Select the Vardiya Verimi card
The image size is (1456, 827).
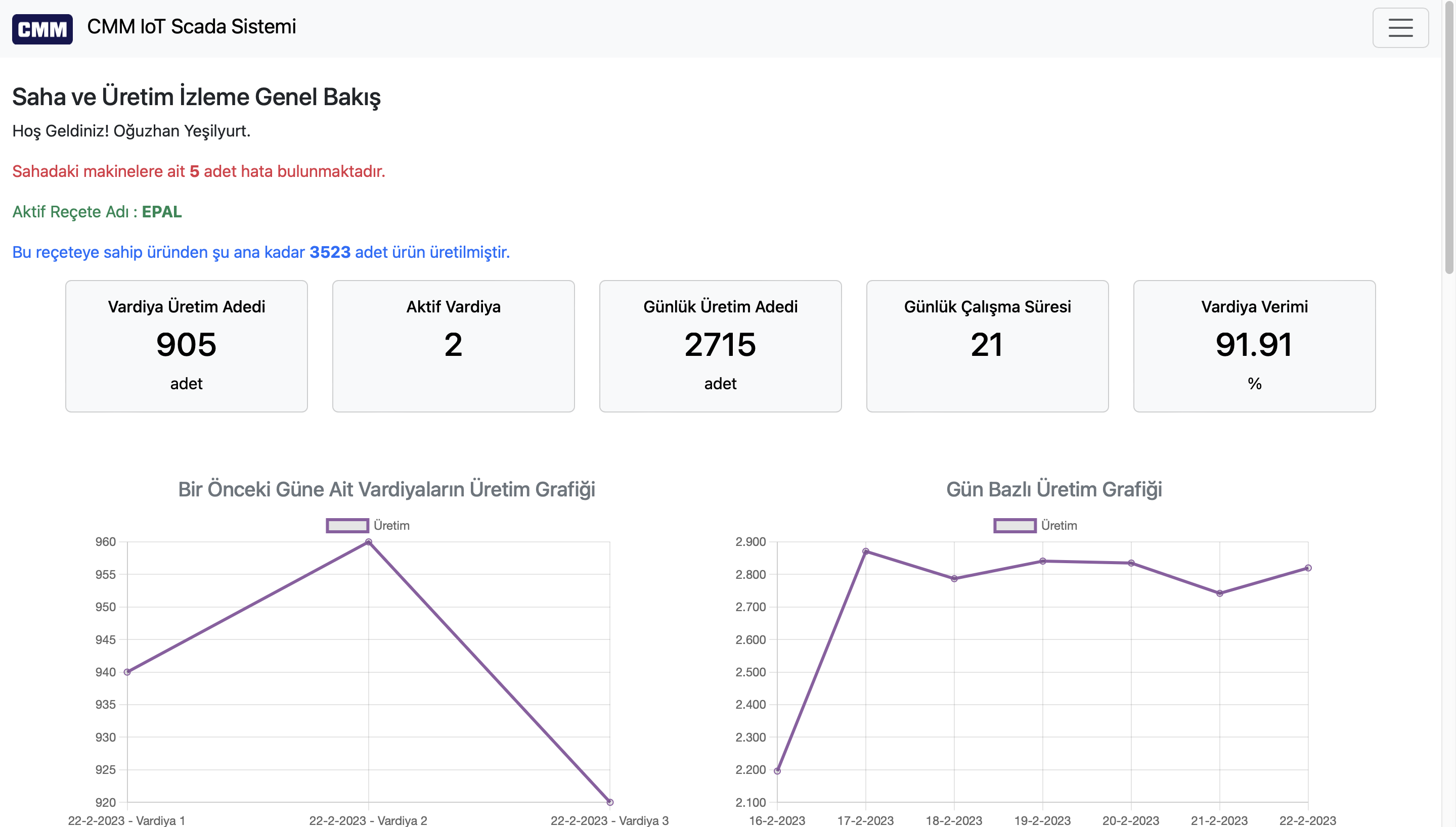click(x=1254, y=345)
